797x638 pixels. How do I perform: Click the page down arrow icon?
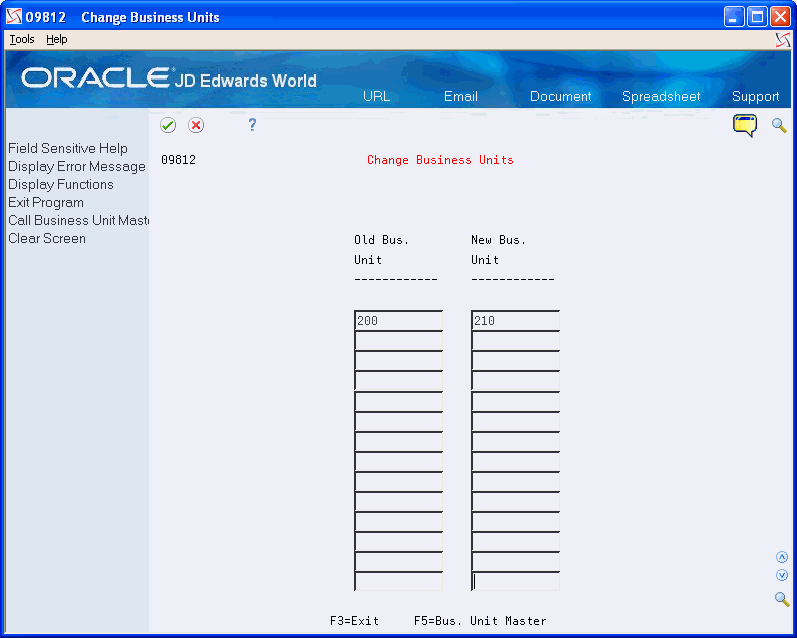coord(782,575)
